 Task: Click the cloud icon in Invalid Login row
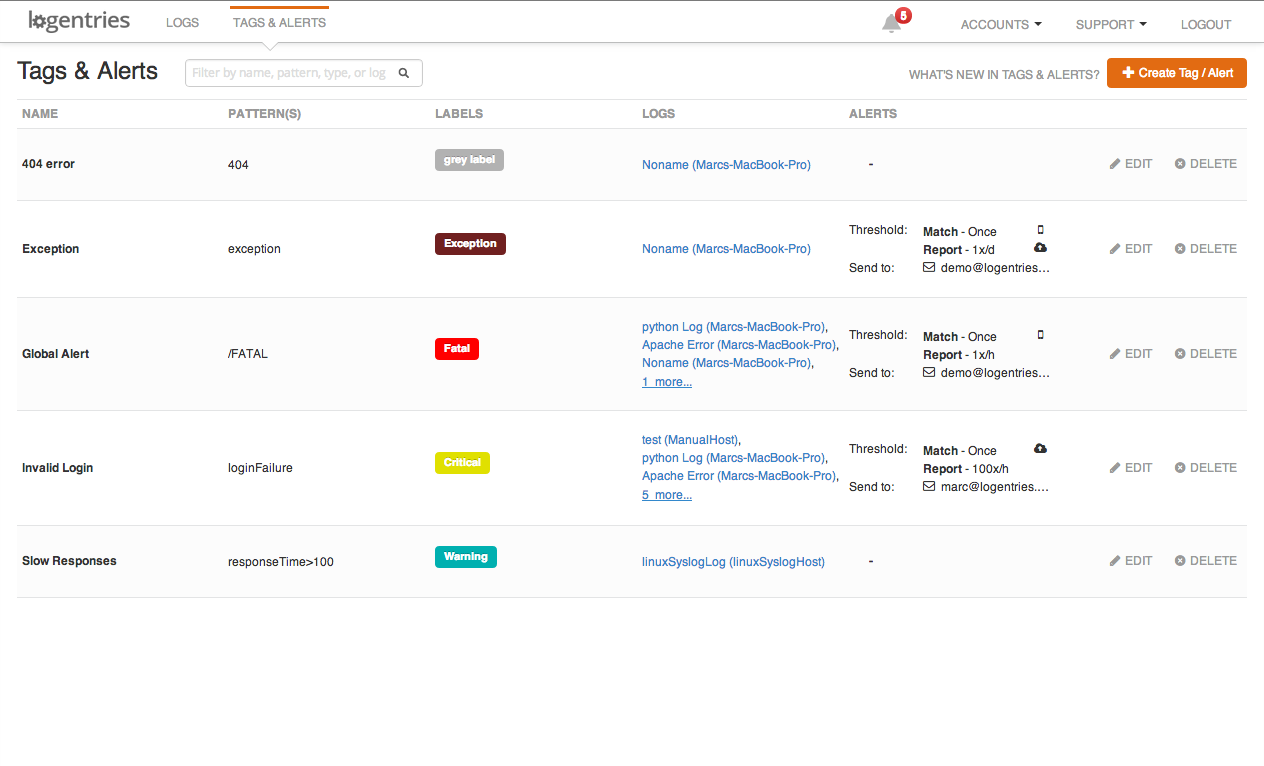[x=1040, y=449]
